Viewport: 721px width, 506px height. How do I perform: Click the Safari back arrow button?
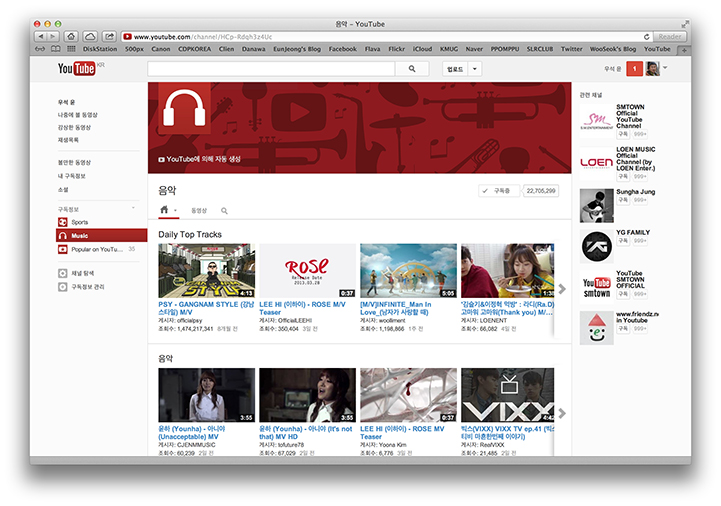(x=41, y=36)
